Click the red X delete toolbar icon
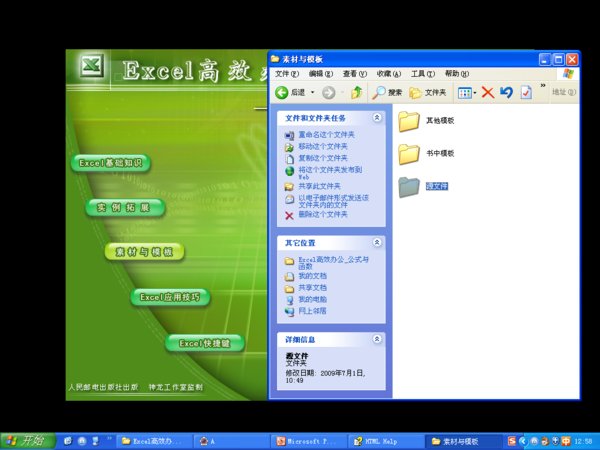 [488, 92]
